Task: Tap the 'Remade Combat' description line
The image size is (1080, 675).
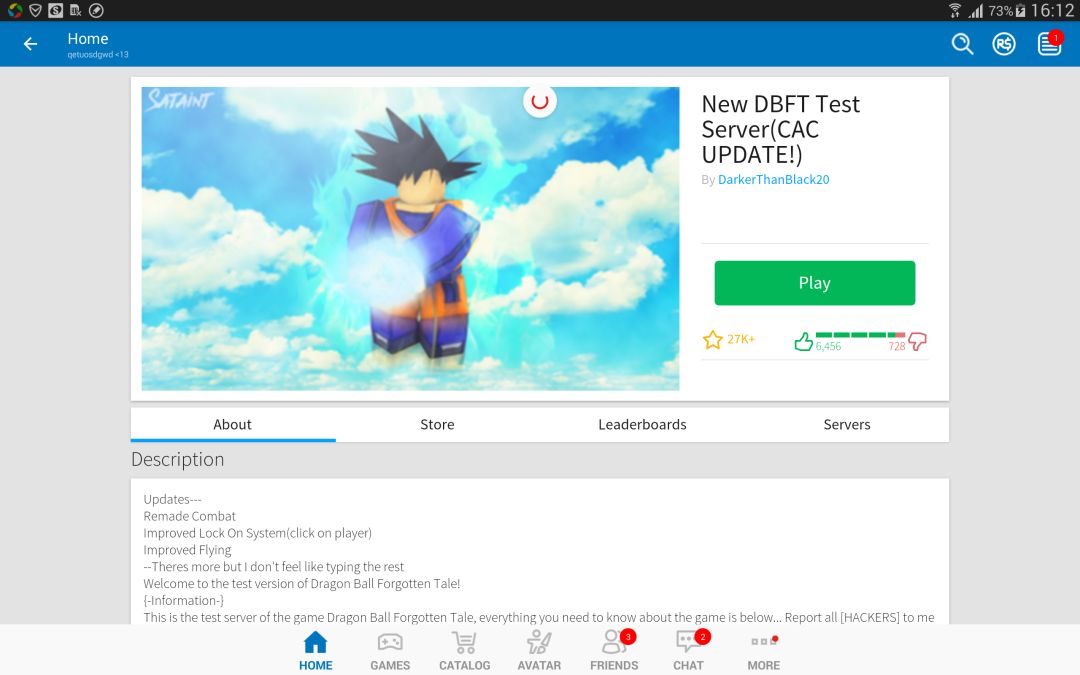Action: click(x=189, y=516)
